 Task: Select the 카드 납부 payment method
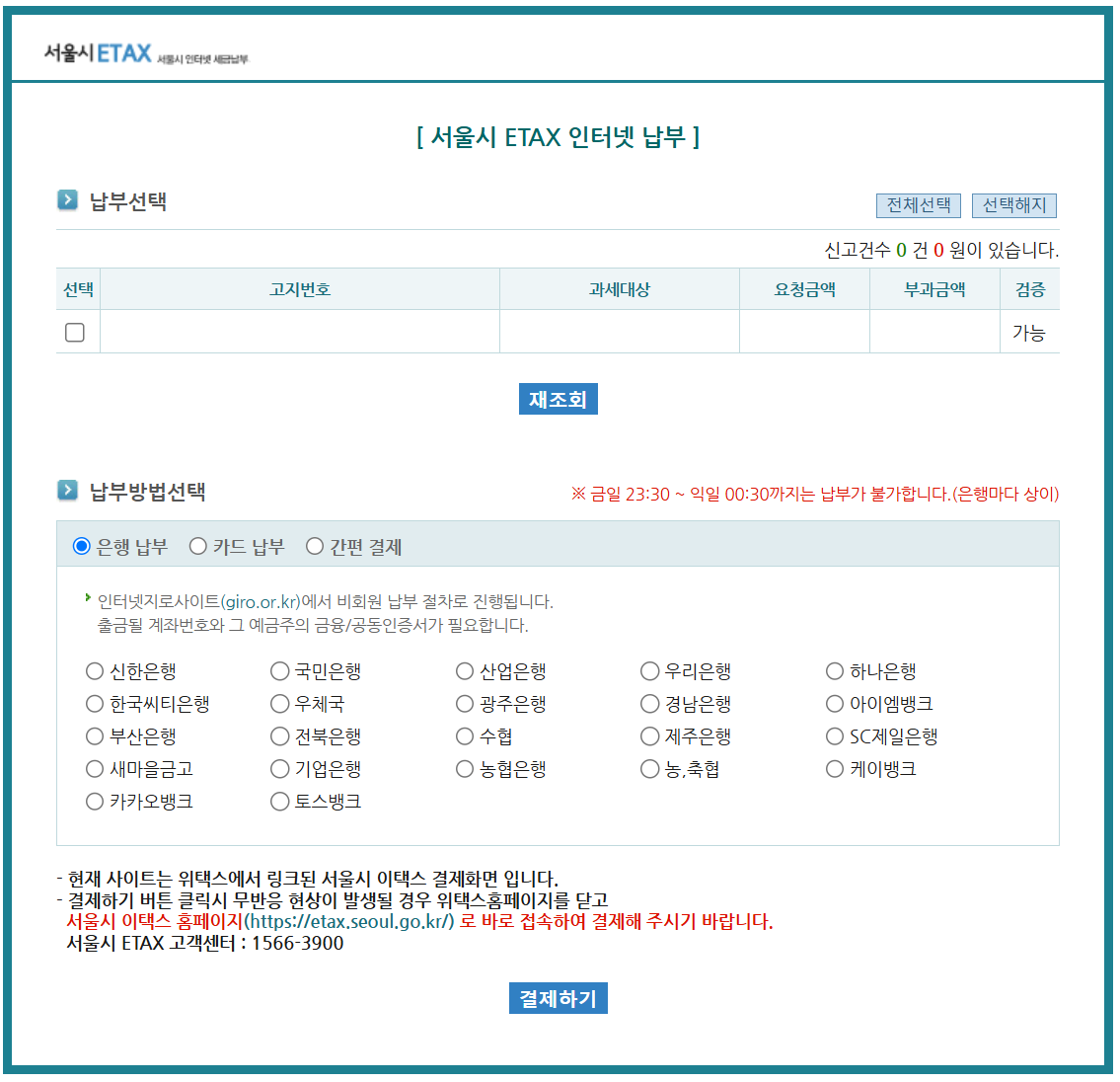pyautogui.click(x=197, y=545)
